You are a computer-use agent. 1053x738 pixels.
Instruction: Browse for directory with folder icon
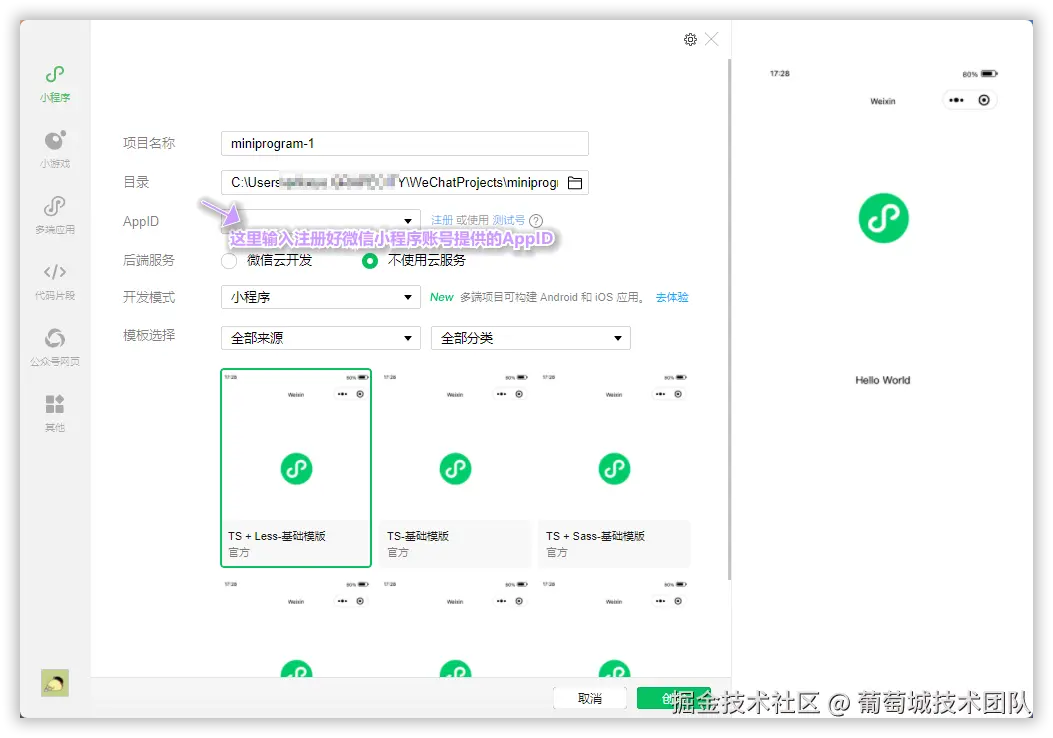click(x=575, y=183)
